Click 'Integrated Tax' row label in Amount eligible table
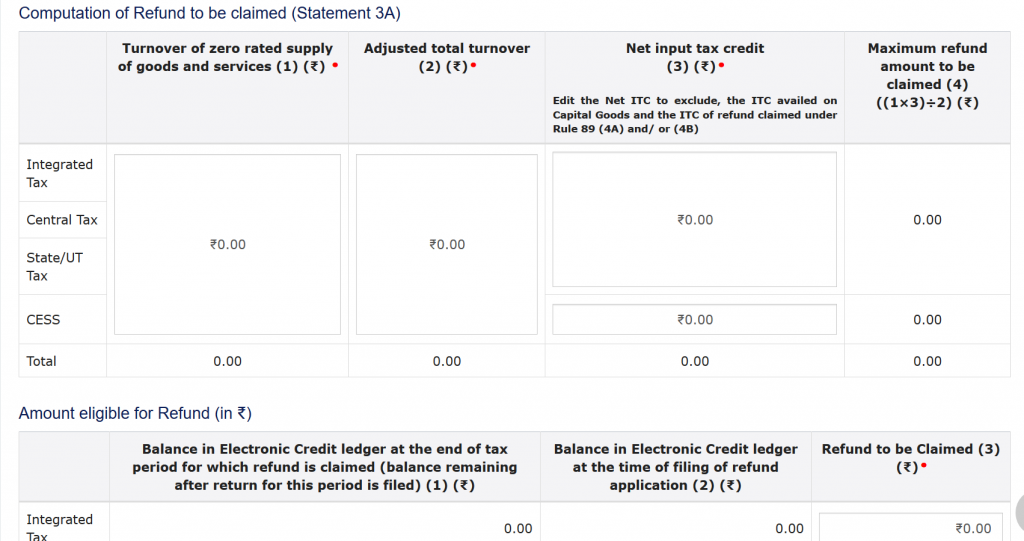 coord(59,527)
